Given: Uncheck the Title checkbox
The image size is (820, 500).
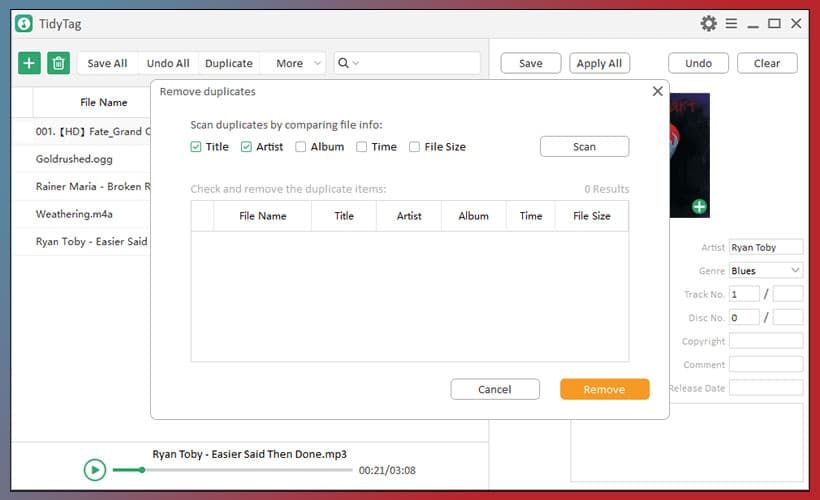Looking at the screenshot, I should tap(196, 147).
